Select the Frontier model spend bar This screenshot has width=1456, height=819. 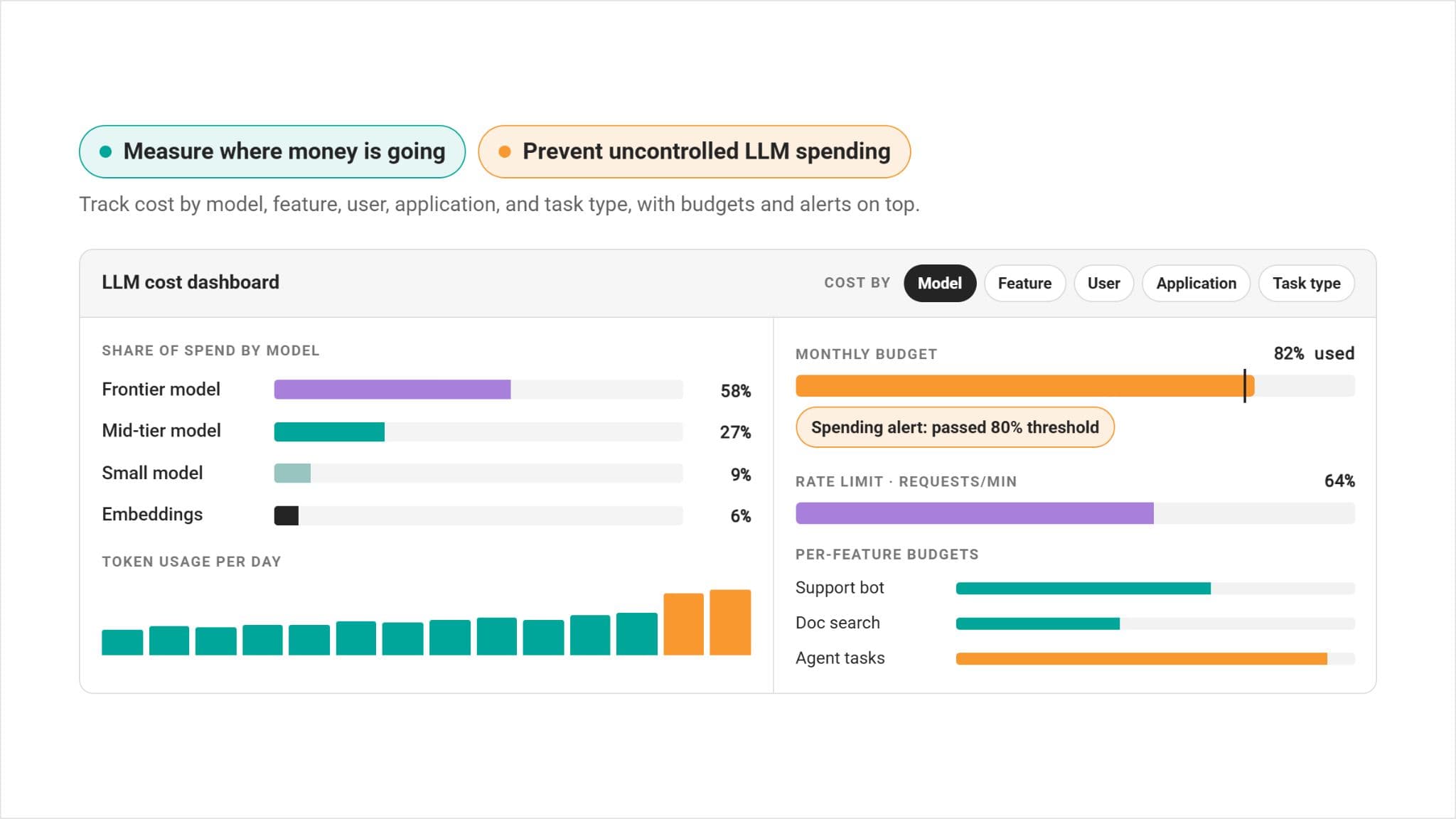pyautogui.click(x=392, y=390)
